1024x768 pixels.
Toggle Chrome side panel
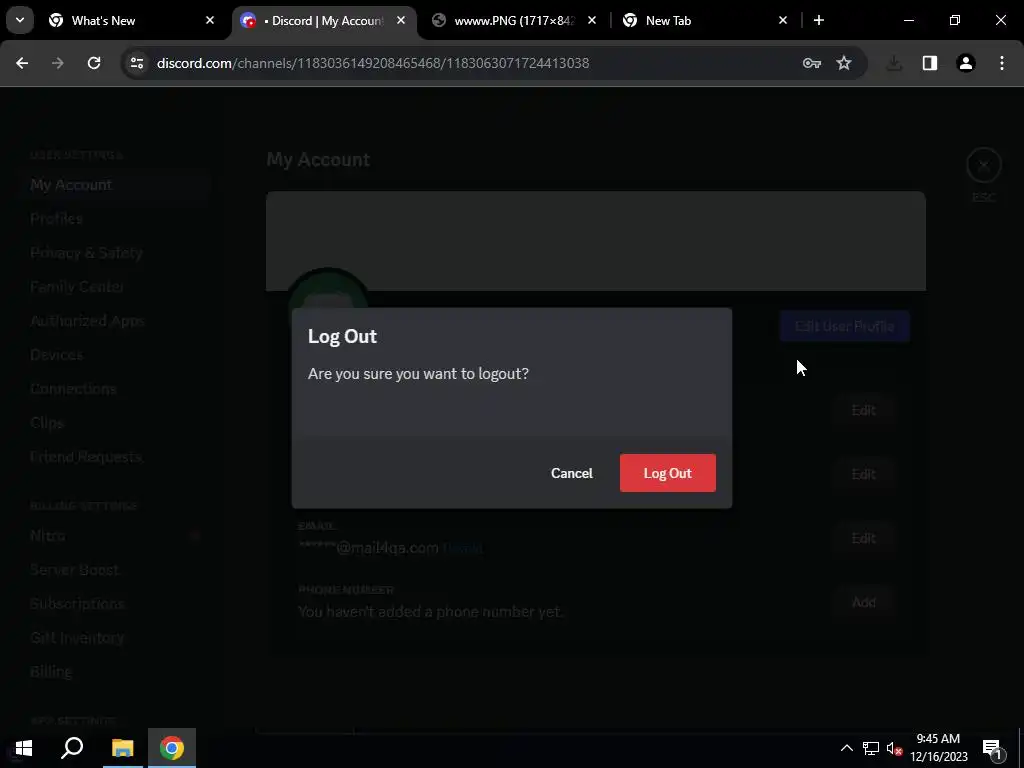(930, 63)
